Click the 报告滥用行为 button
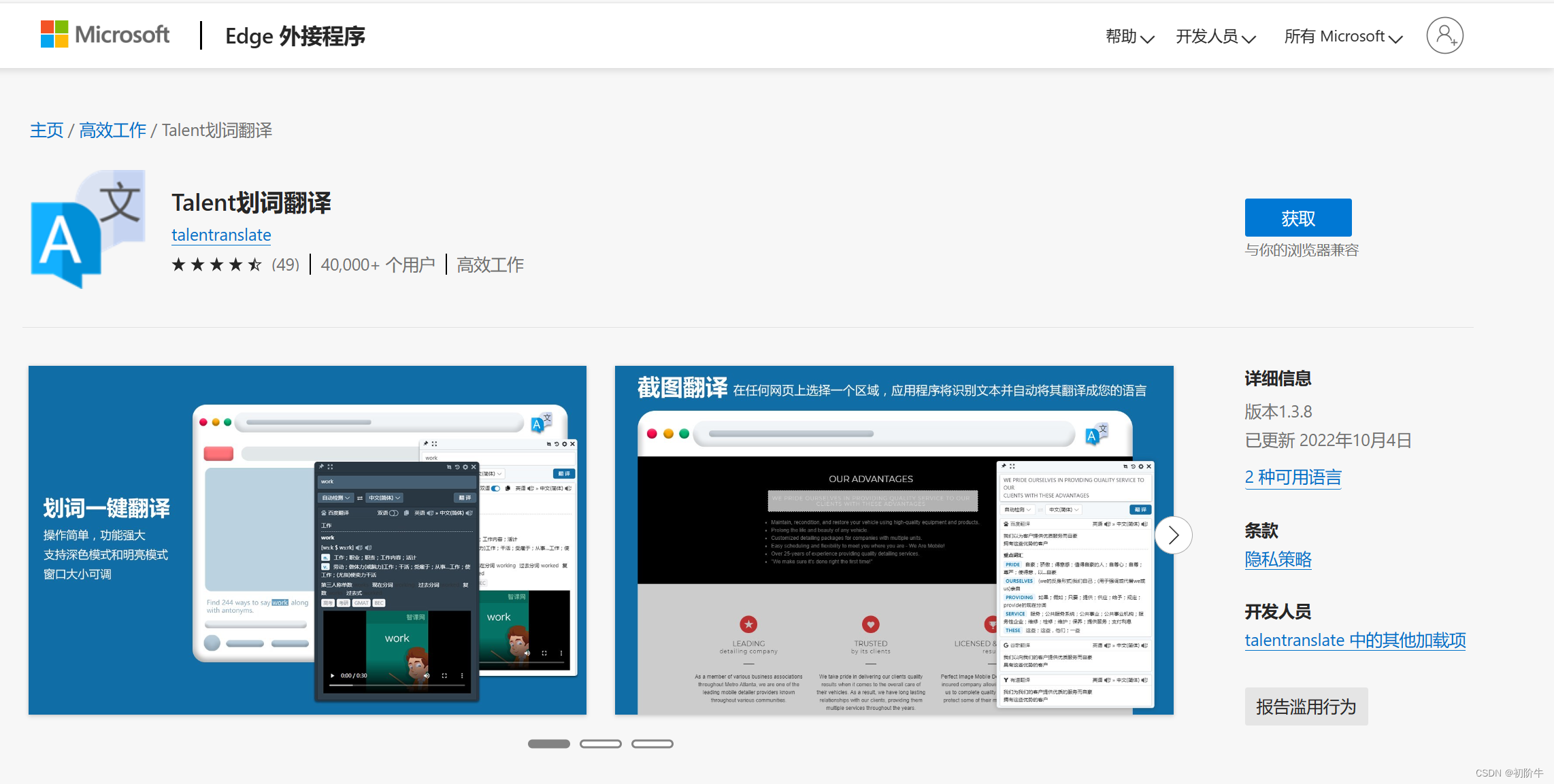The width and height of the screenshot is (1554, 784). (1306, 706)
